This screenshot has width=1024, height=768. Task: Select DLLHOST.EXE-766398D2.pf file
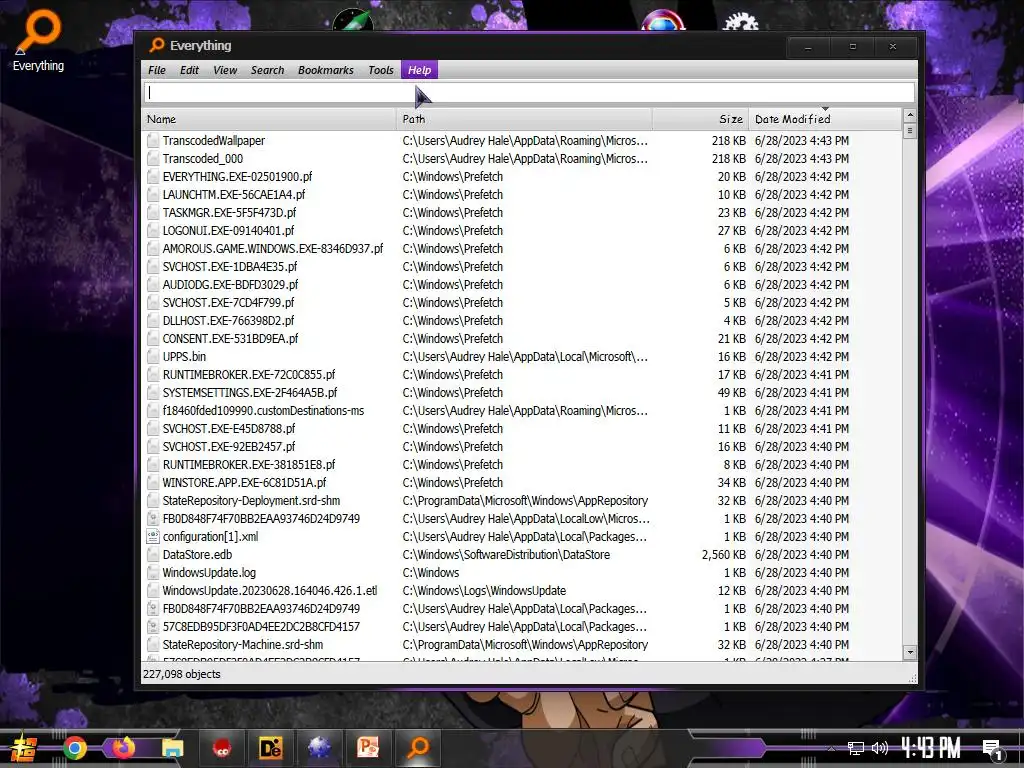(229, 321)
